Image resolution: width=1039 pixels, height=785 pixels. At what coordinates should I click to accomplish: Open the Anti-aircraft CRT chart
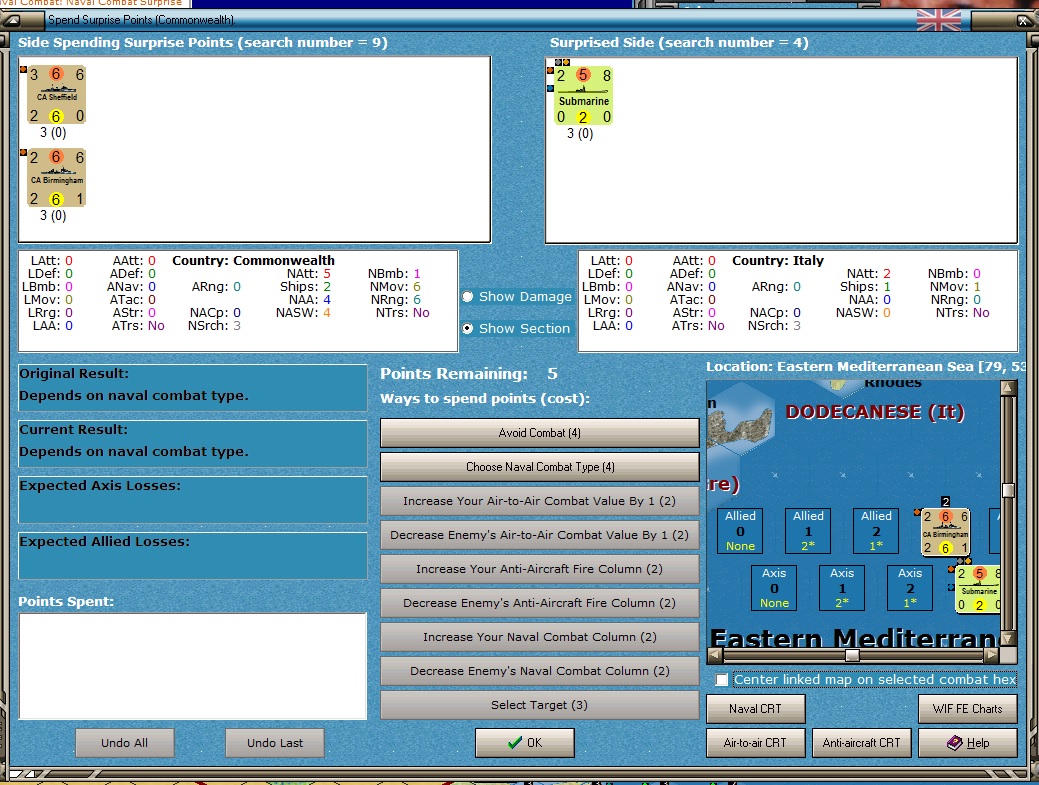click(861, 743)
